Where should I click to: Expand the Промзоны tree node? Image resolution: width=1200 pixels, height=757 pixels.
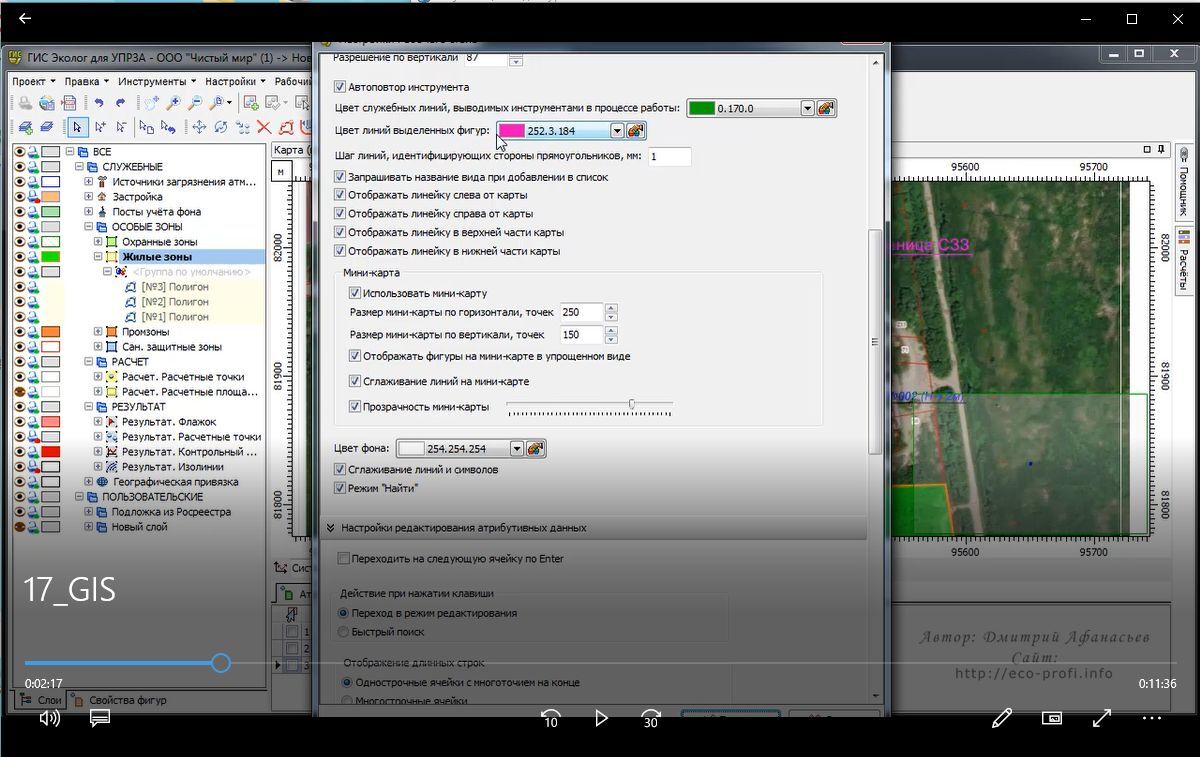tap(98, 332)
